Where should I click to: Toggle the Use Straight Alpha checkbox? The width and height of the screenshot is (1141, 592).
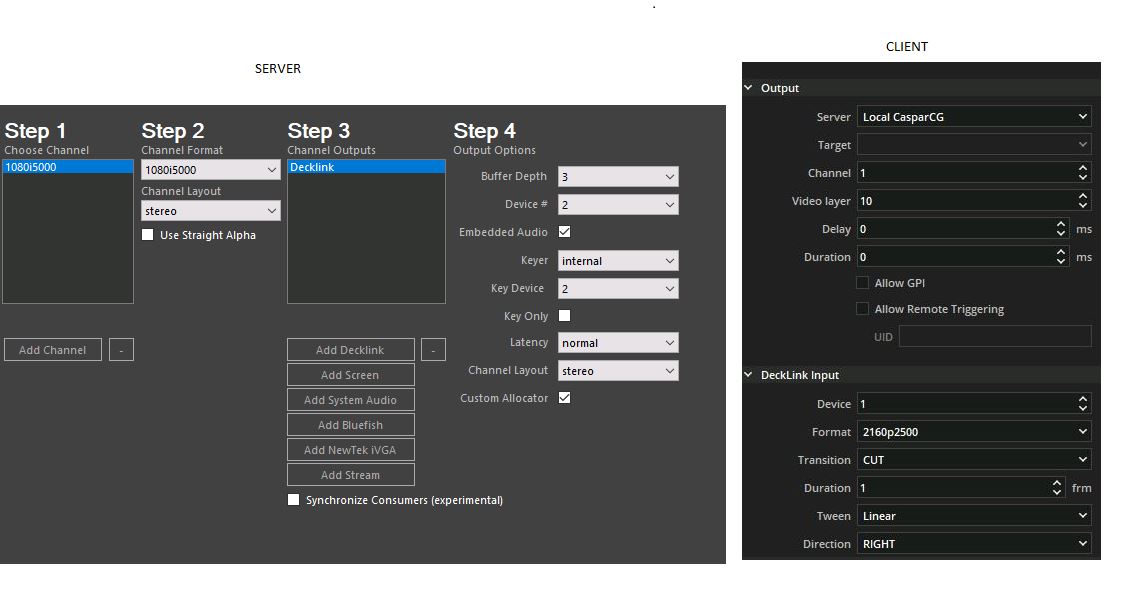148,235
